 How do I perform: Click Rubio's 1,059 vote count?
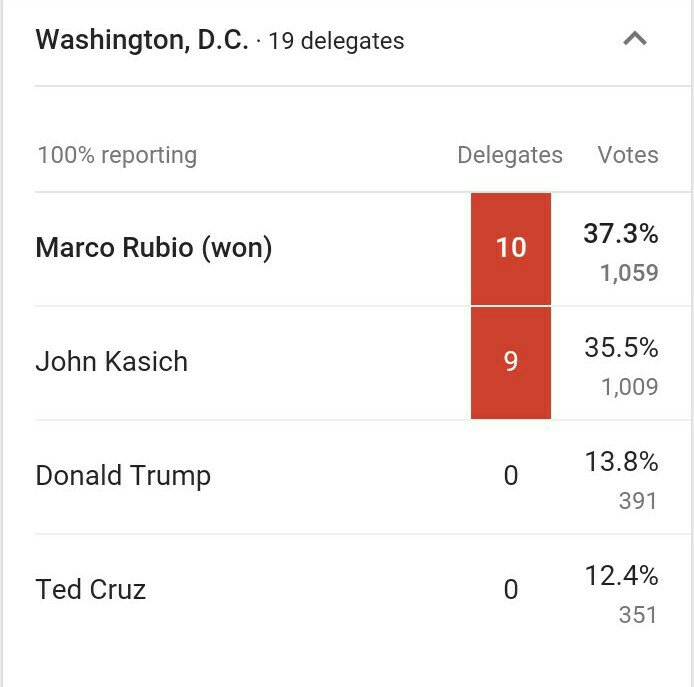click(629, 273)
